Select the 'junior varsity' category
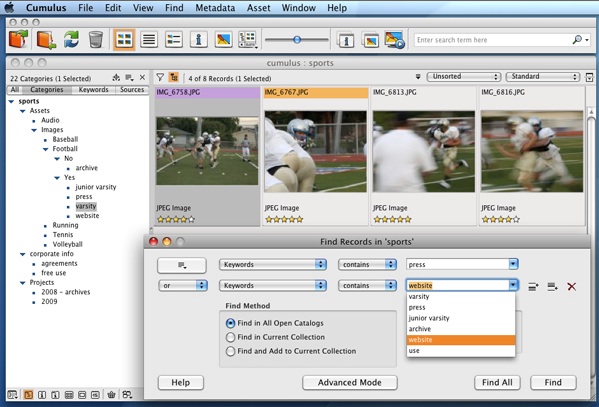Screen dimensions: 599x407 [96, 187]
